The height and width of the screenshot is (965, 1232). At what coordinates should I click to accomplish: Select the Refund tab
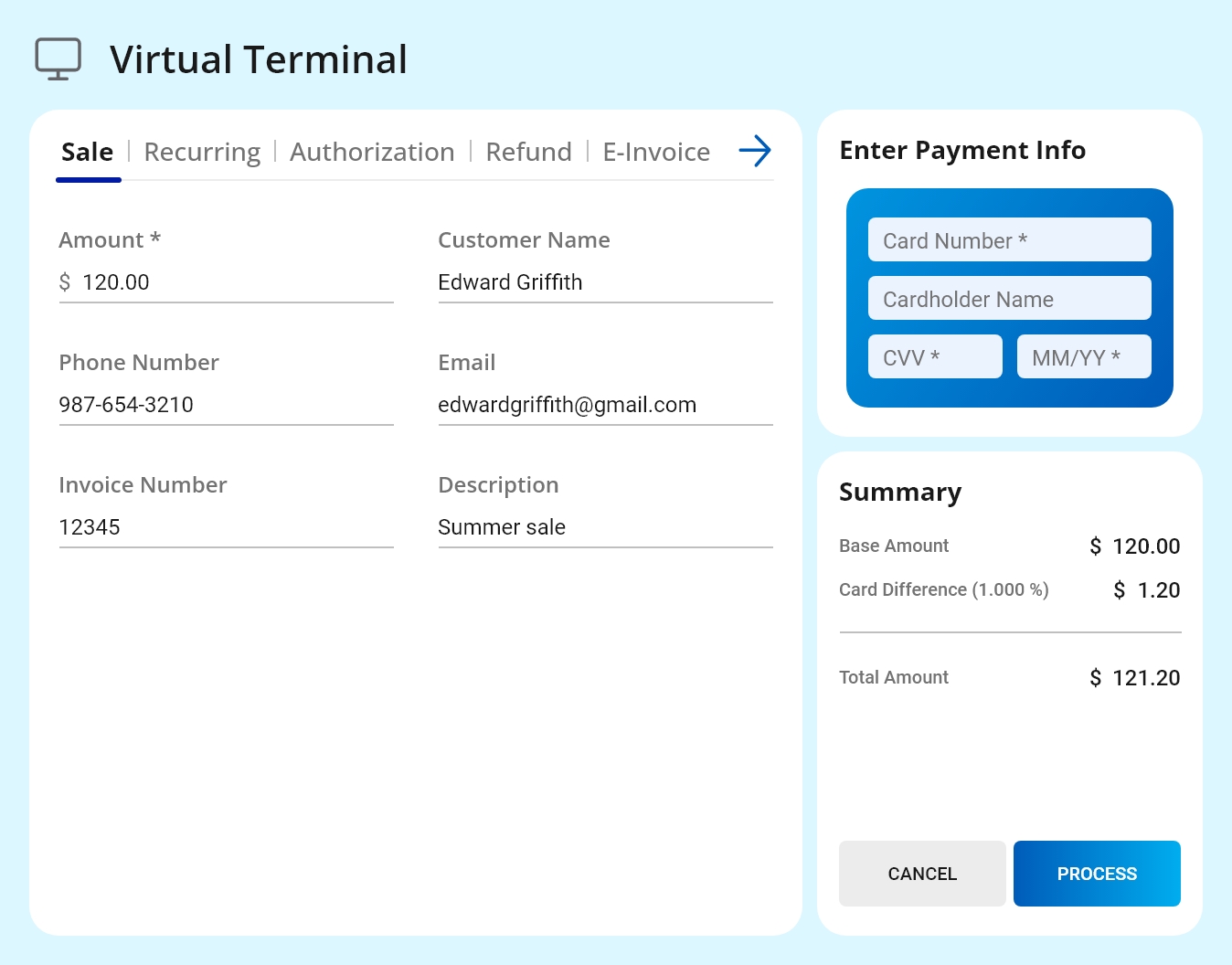[528, 152]
